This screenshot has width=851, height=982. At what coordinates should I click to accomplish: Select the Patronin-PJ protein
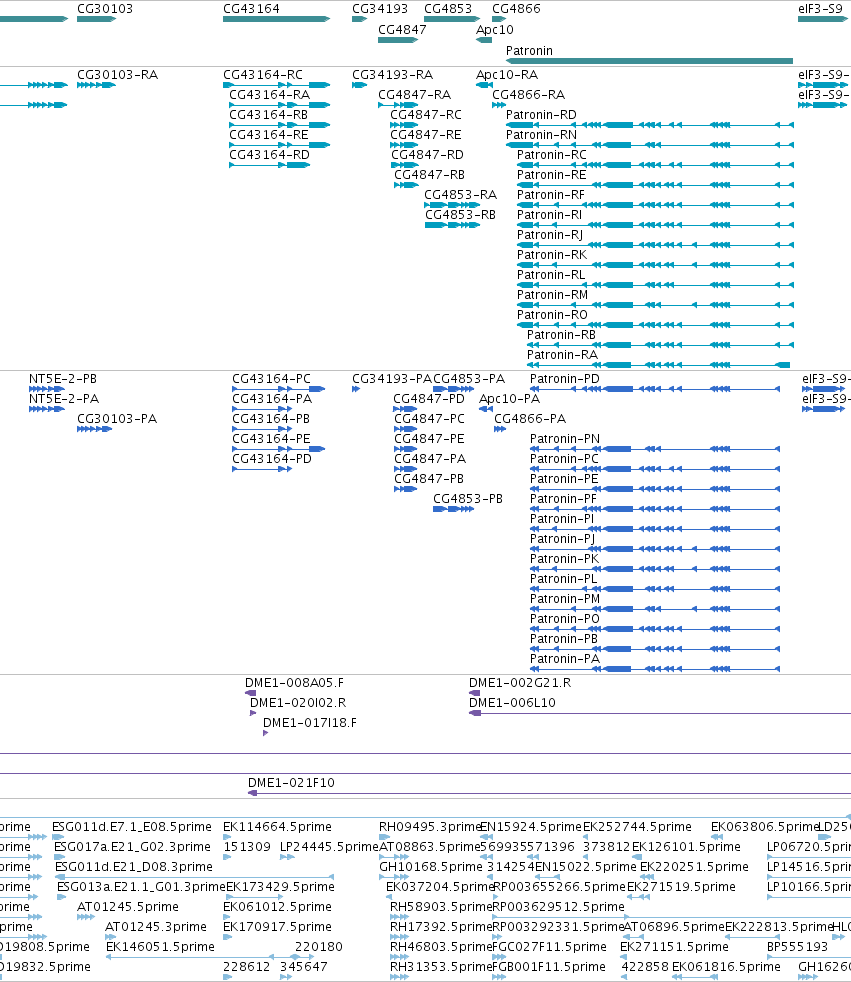[655, 549]
